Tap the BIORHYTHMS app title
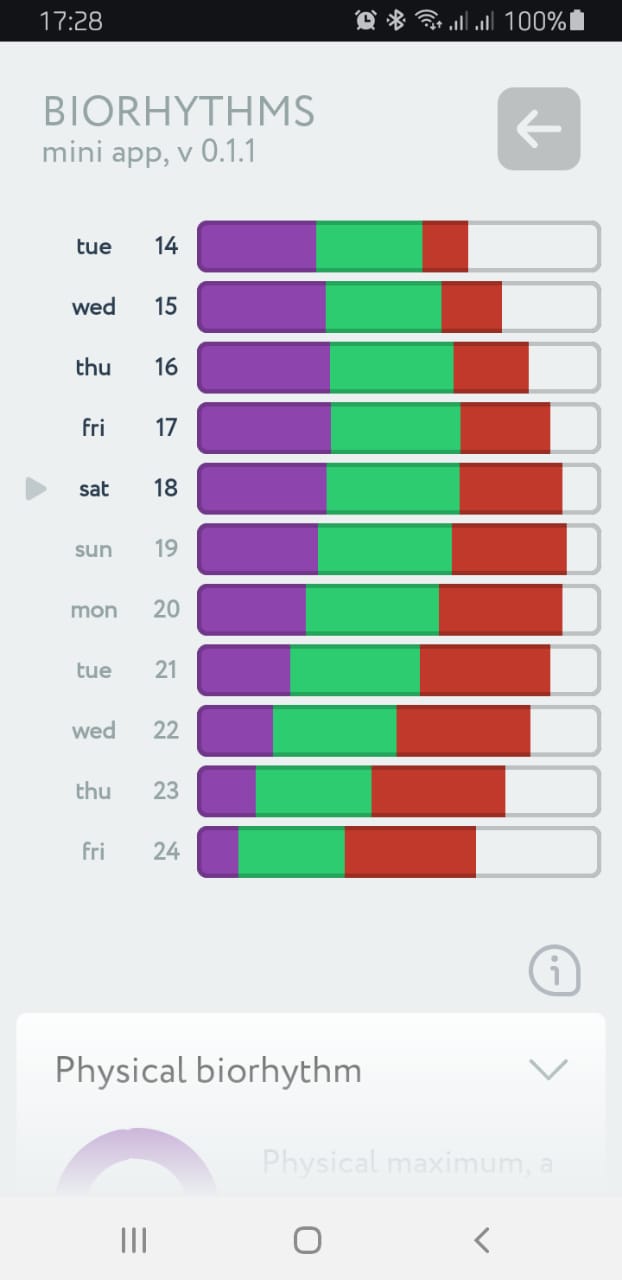Image resolution: width=622 pixels, height=1280 pixels. (179, 111)
